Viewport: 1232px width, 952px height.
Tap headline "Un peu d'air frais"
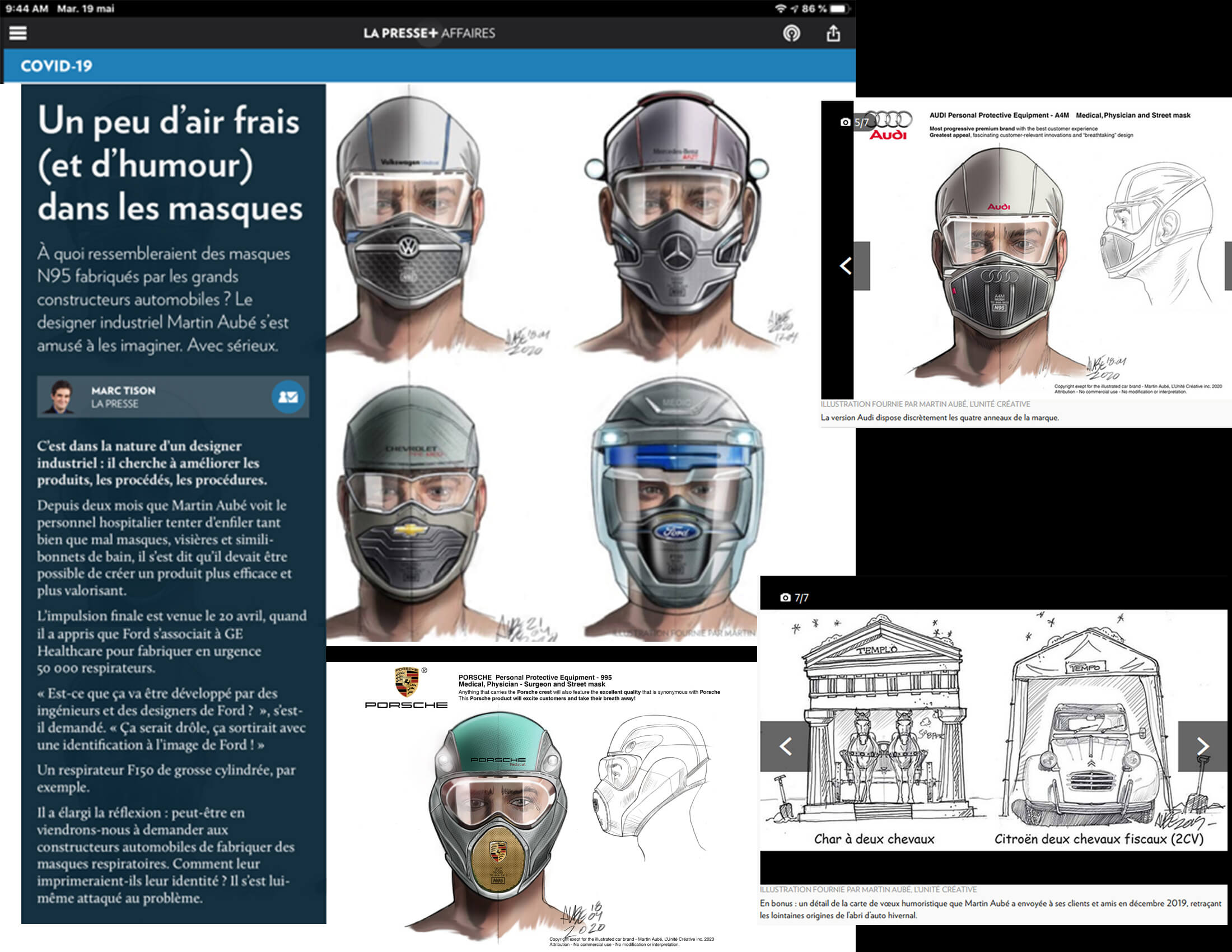click(168, 121)
